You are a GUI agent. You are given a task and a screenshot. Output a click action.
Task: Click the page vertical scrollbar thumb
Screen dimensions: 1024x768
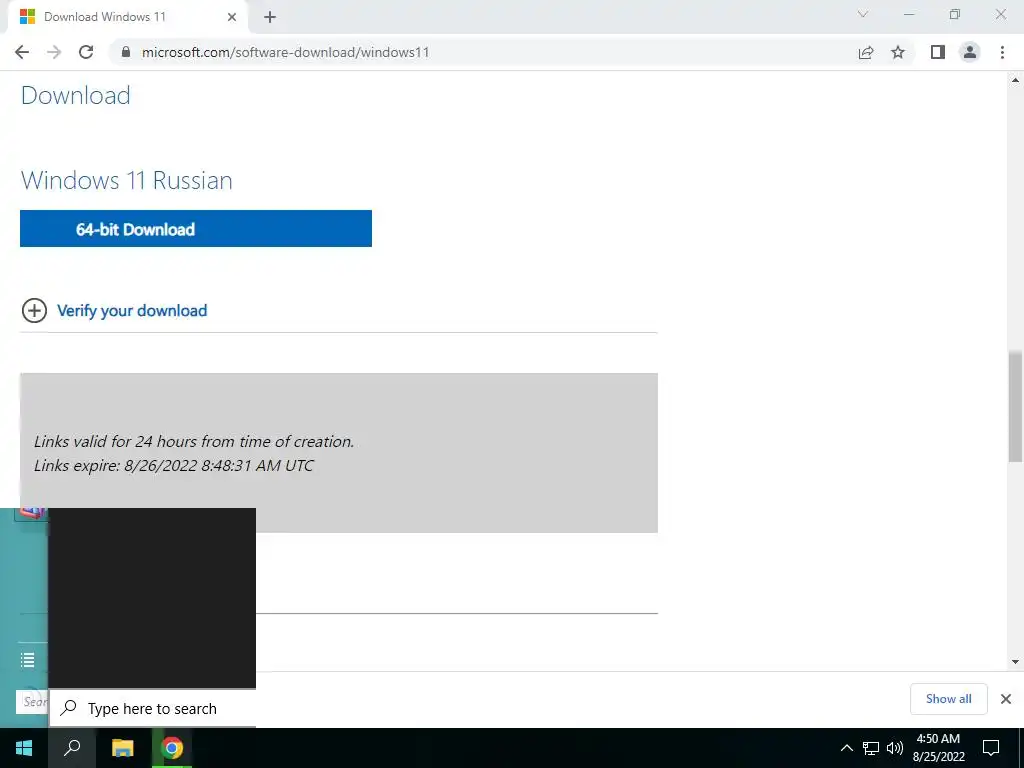click(x=1015, y=406)
